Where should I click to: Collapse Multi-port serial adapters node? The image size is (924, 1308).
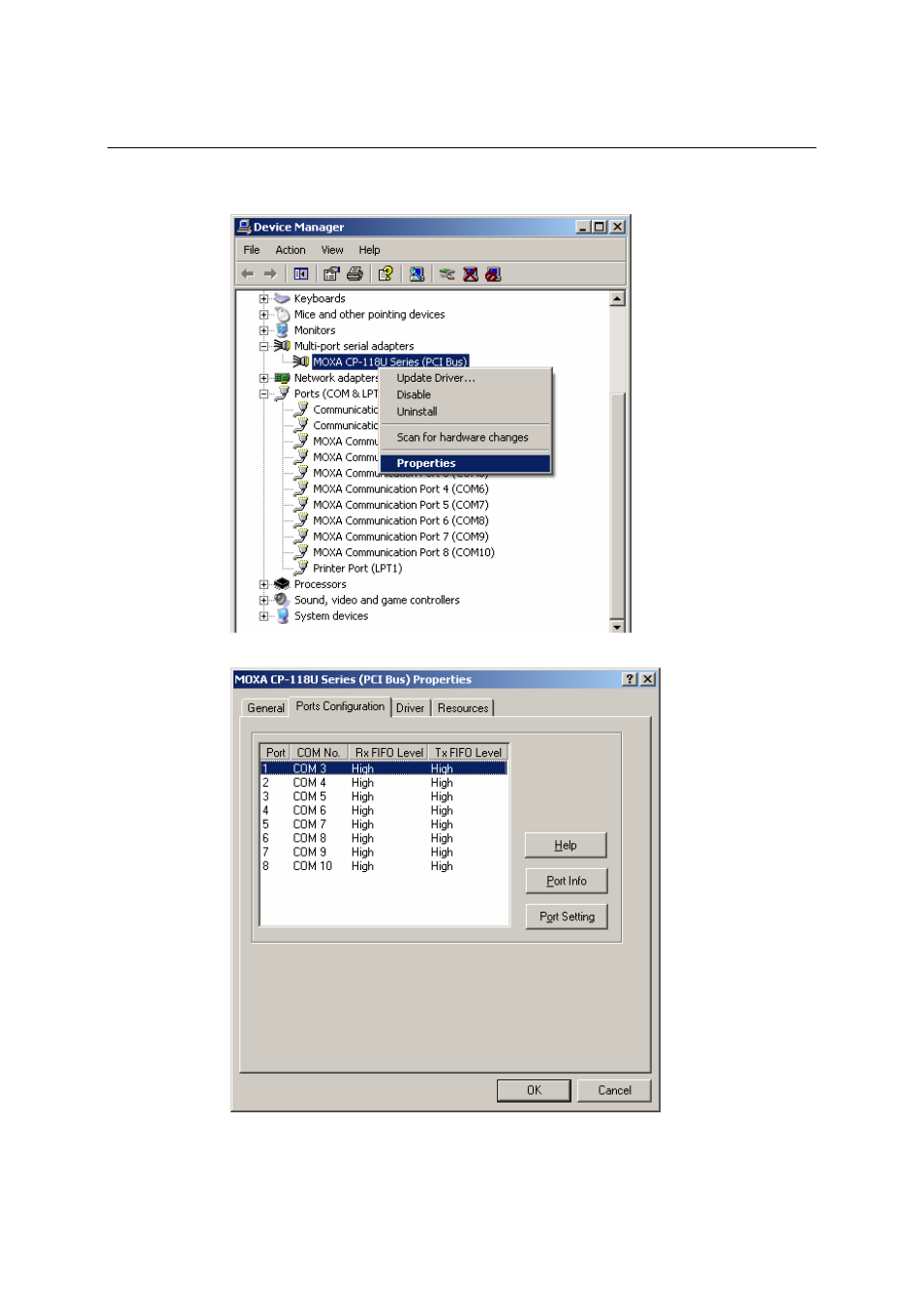point(263,346)
